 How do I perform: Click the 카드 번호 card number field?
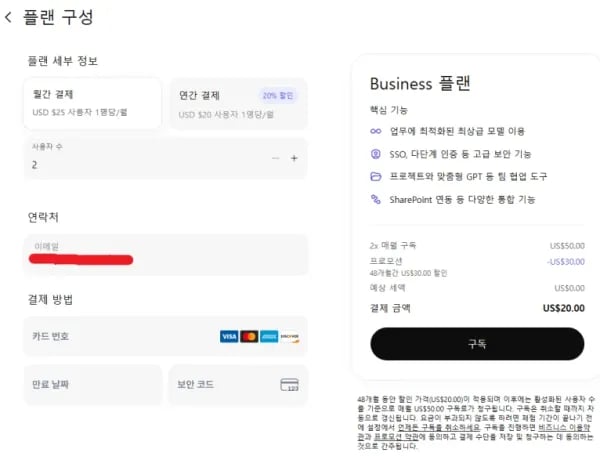166,336
